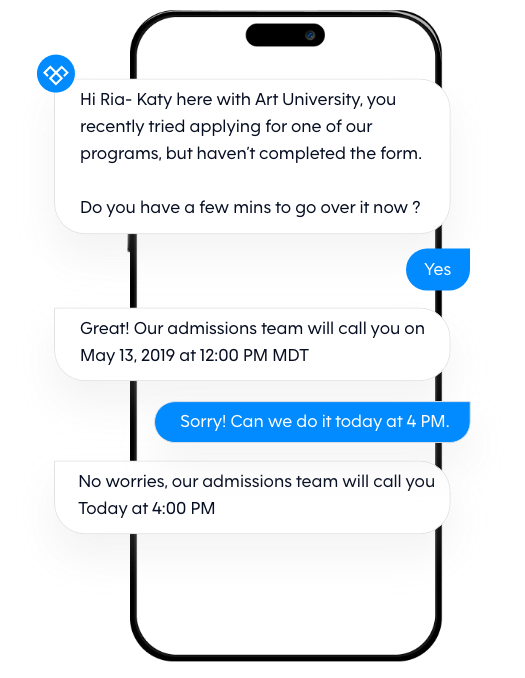Click the "Great! Our admissions team" message
The height and width of the screenshot is (678, 525).
tap(252, 344)
